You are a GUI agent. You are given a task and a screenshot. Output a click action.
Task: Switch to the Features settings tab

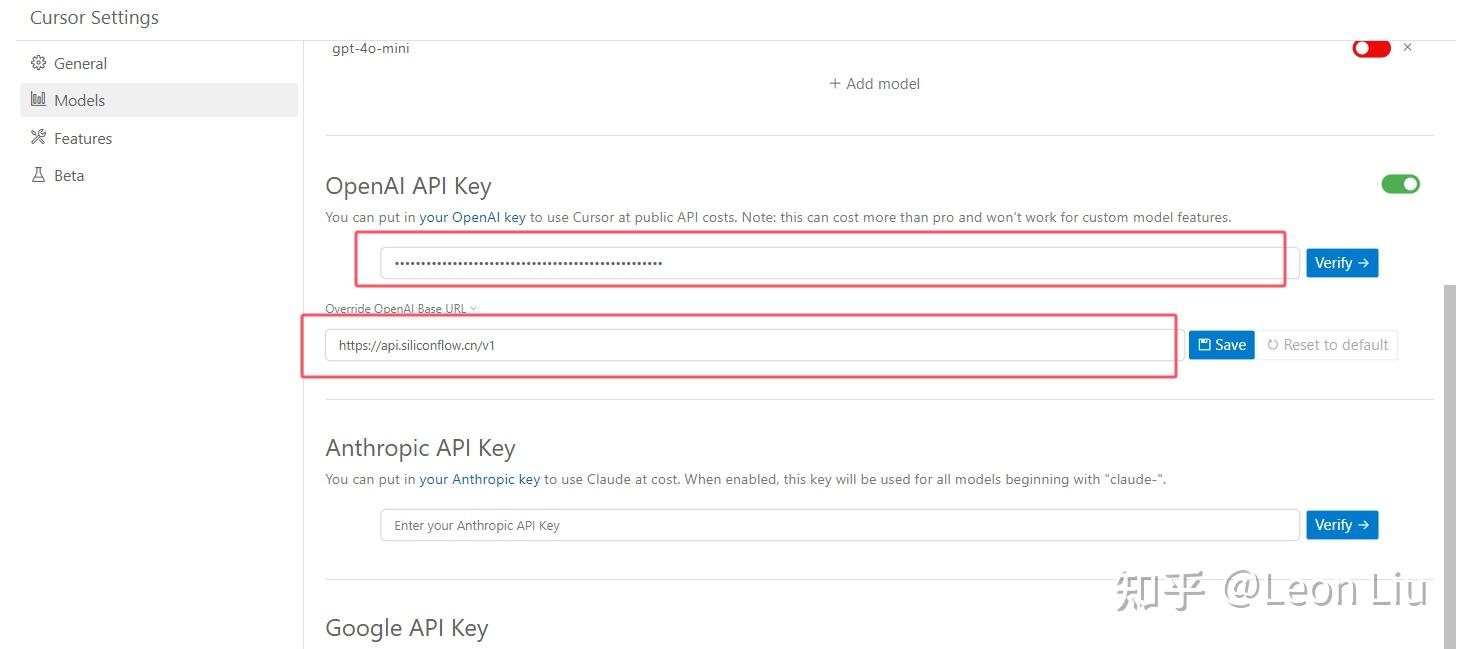83,138
